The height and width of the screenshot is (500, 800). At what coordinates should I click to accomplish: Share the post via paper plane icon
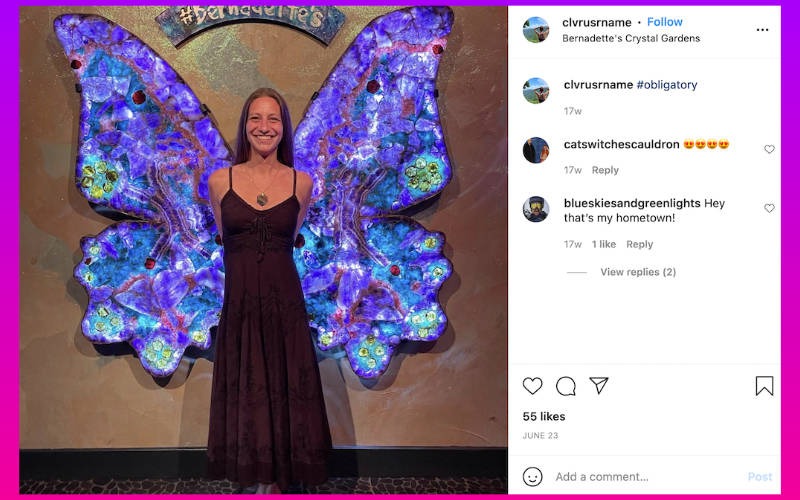coord(599,386)
